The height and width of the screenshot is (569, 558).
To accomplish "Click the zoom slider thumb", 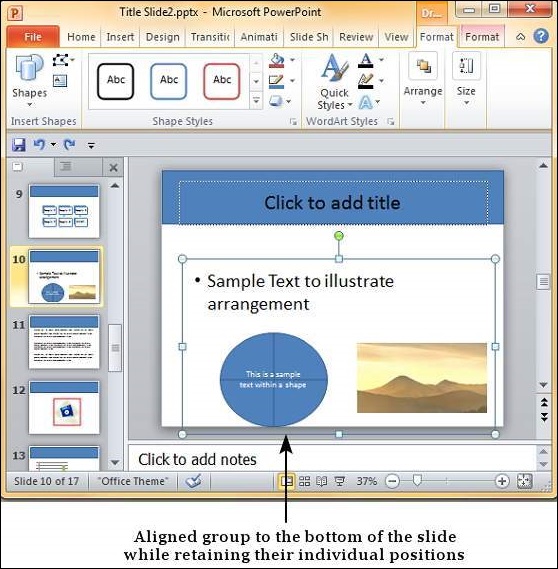I will [417, 481].
